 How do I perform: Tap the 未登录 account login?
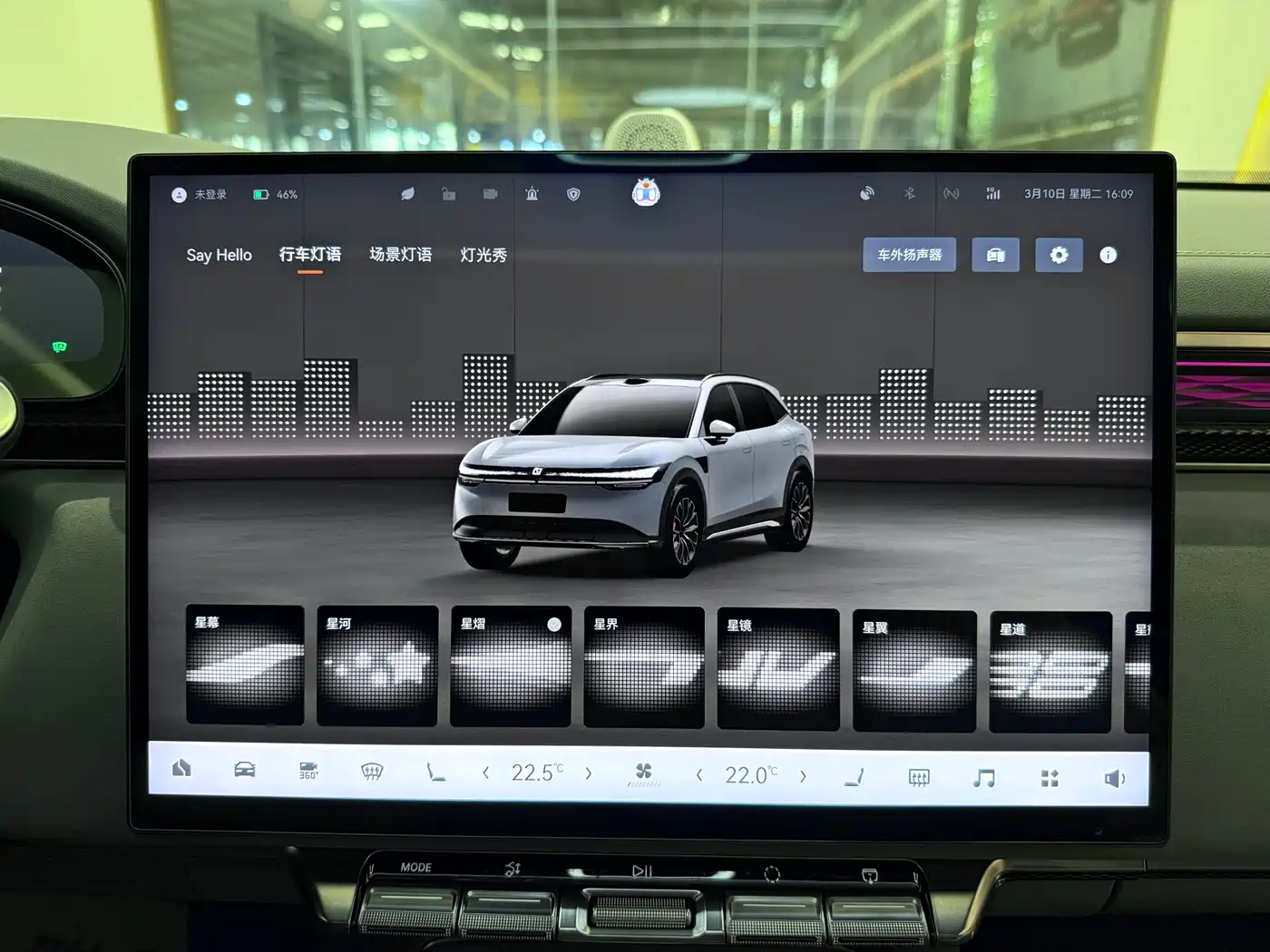[x=200, y=195]
